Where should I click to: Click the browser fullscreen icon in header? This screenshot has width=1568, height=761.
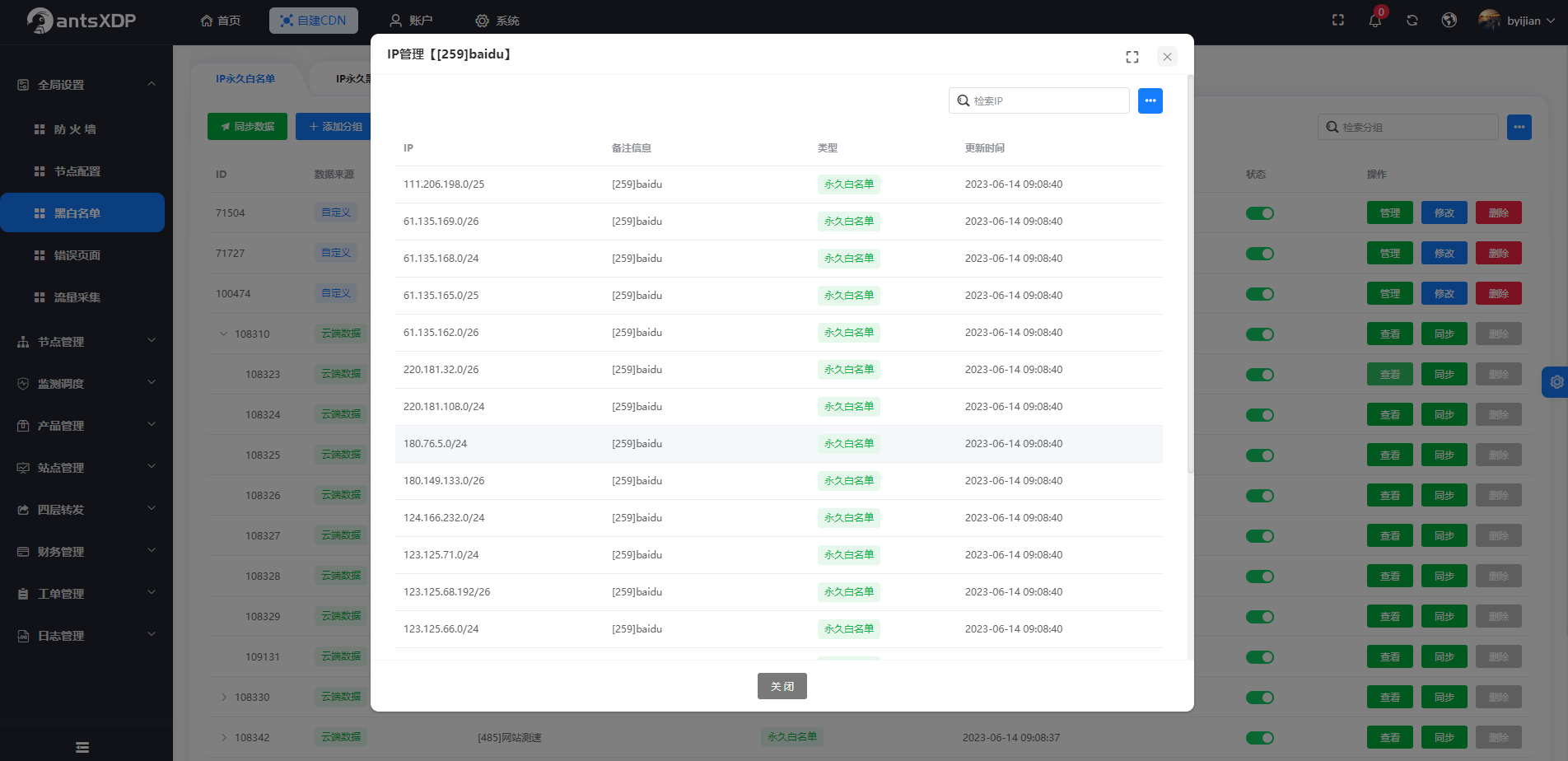coord(1338,21)
